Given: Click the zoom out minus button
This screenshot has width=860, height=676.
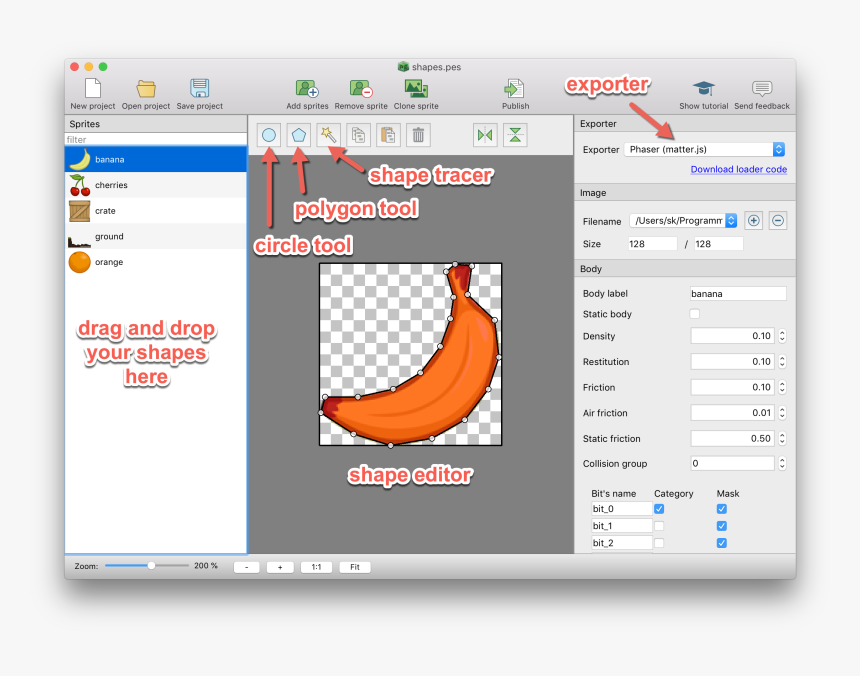Looking at the screenshot, I should coord(247,567).
